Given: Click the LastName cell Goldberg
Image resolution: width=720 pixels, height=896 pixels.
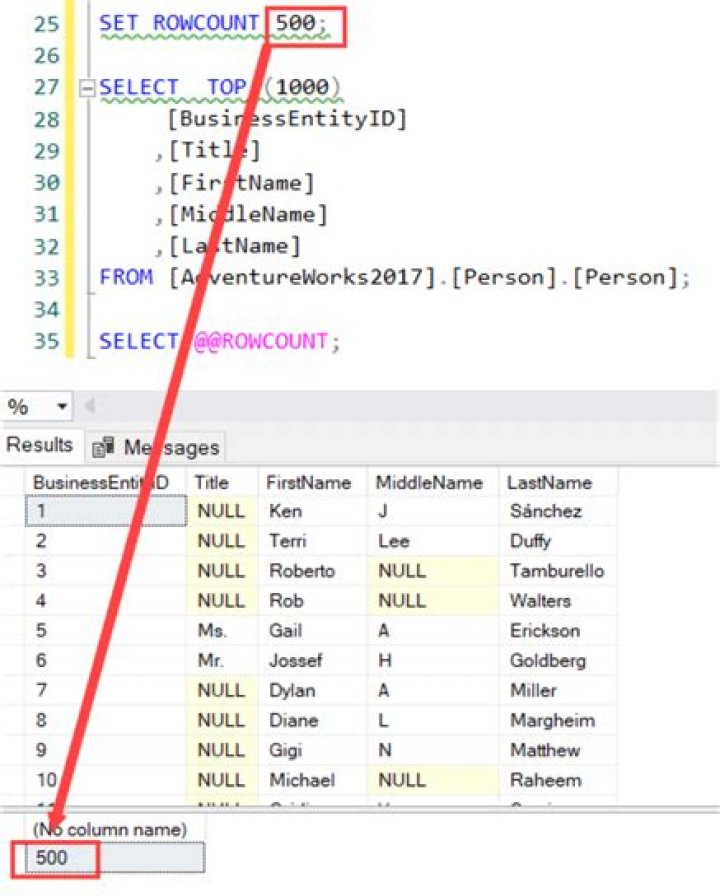Looking at the screenshot, I should (558, 661).
